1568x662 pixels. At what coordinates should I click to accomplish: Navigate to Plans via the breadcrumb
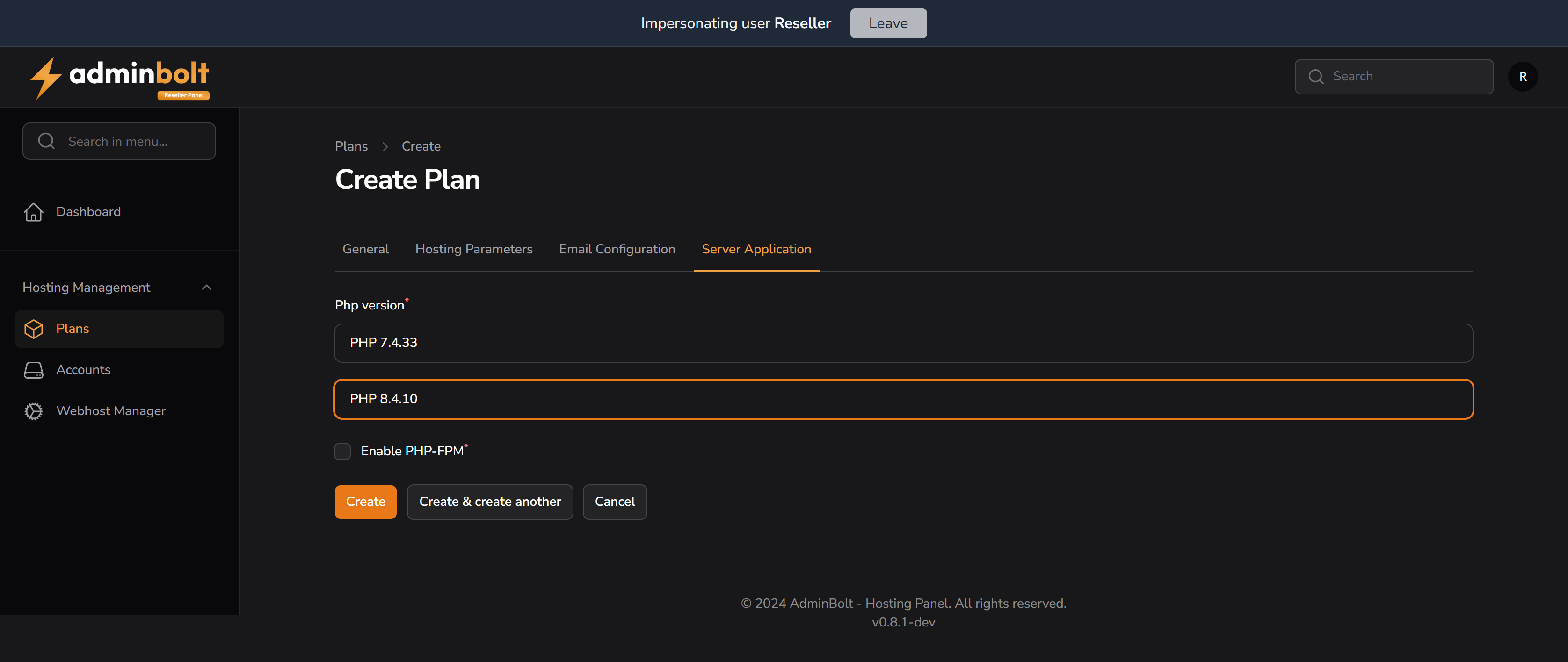[351, 146]
